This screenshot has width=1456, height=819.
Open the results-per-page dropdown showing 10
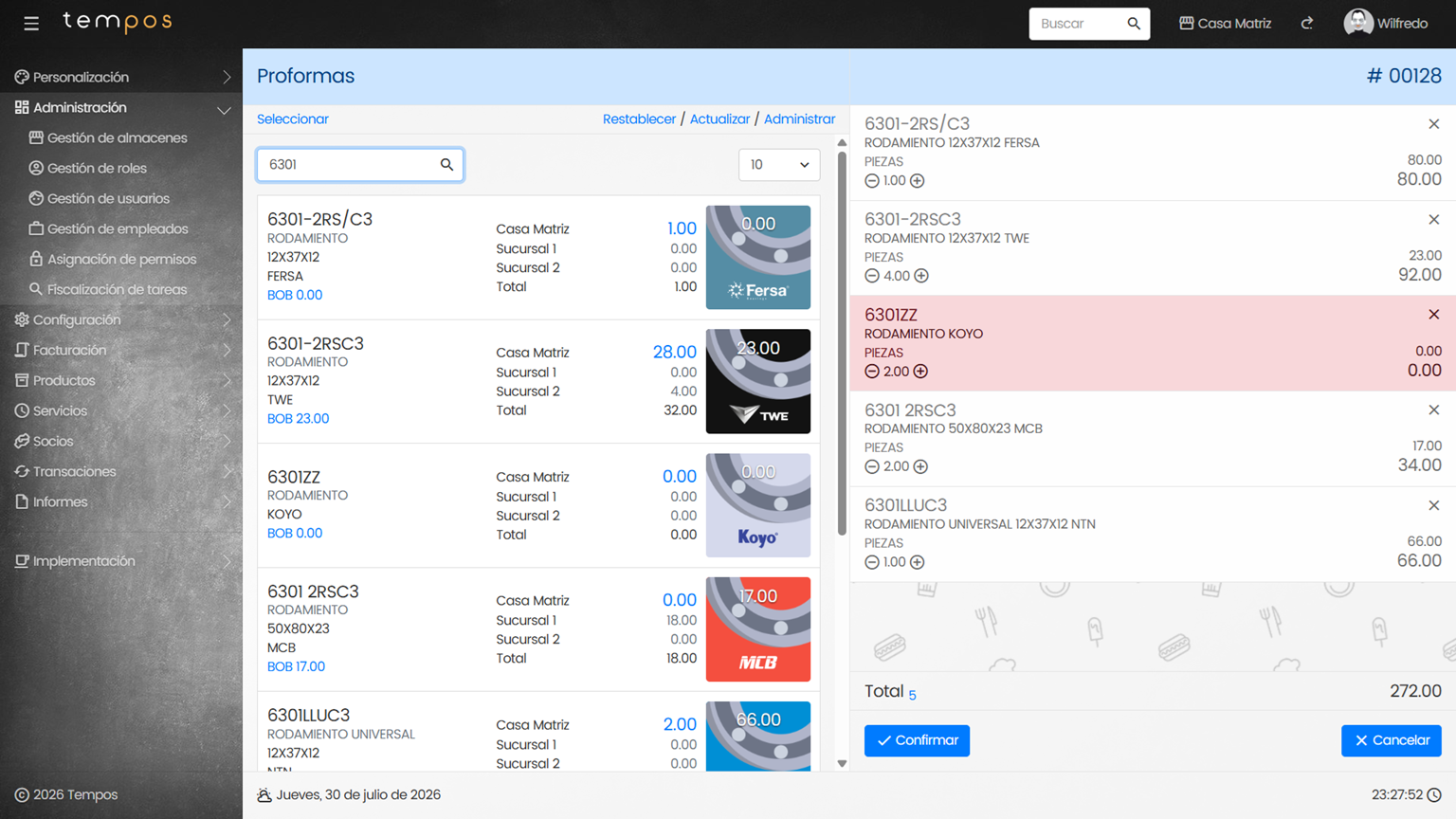(x=779, y=165)
